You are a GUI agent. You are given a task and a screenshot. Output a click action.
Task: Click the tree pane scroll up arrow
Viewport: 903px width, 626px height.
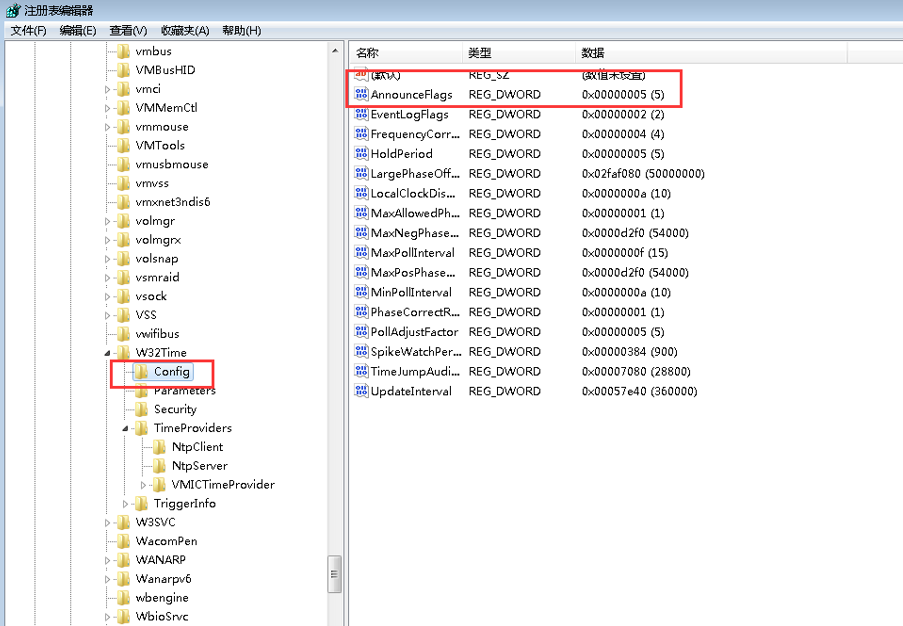[x=334, y=50]
